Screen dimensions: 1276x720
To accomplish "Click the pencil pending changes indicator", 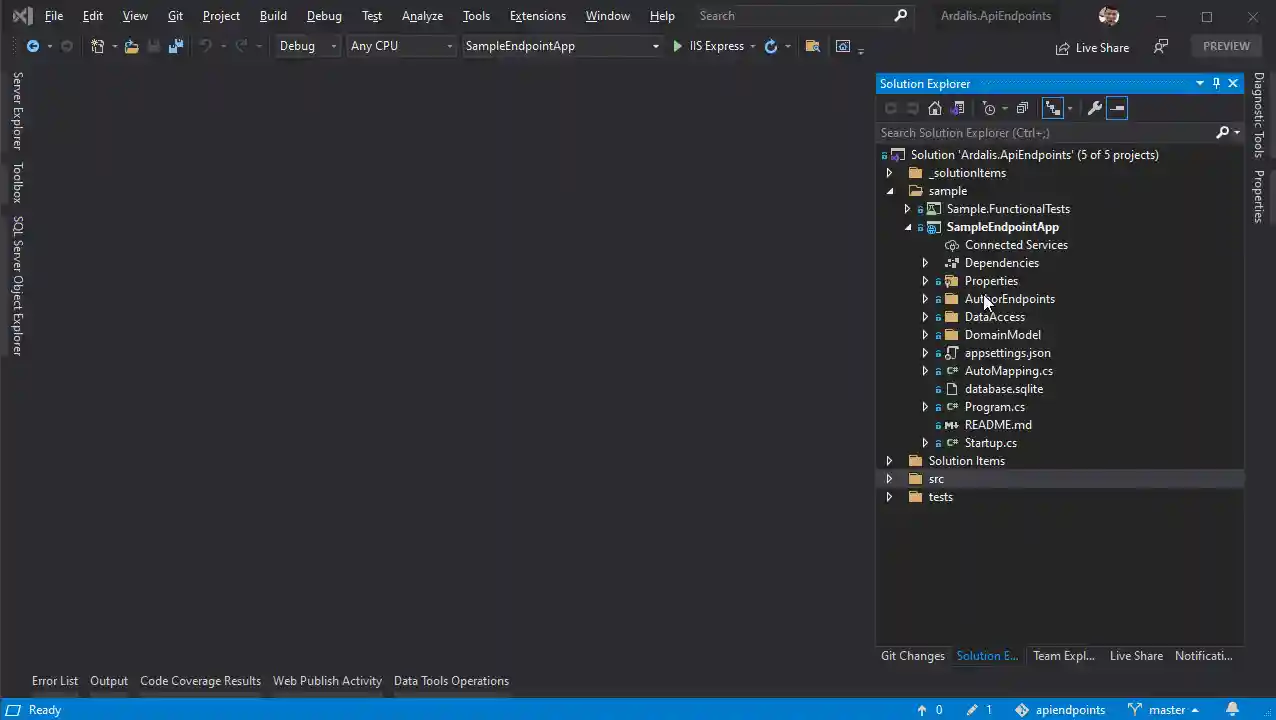I will (x=979, y=710).
